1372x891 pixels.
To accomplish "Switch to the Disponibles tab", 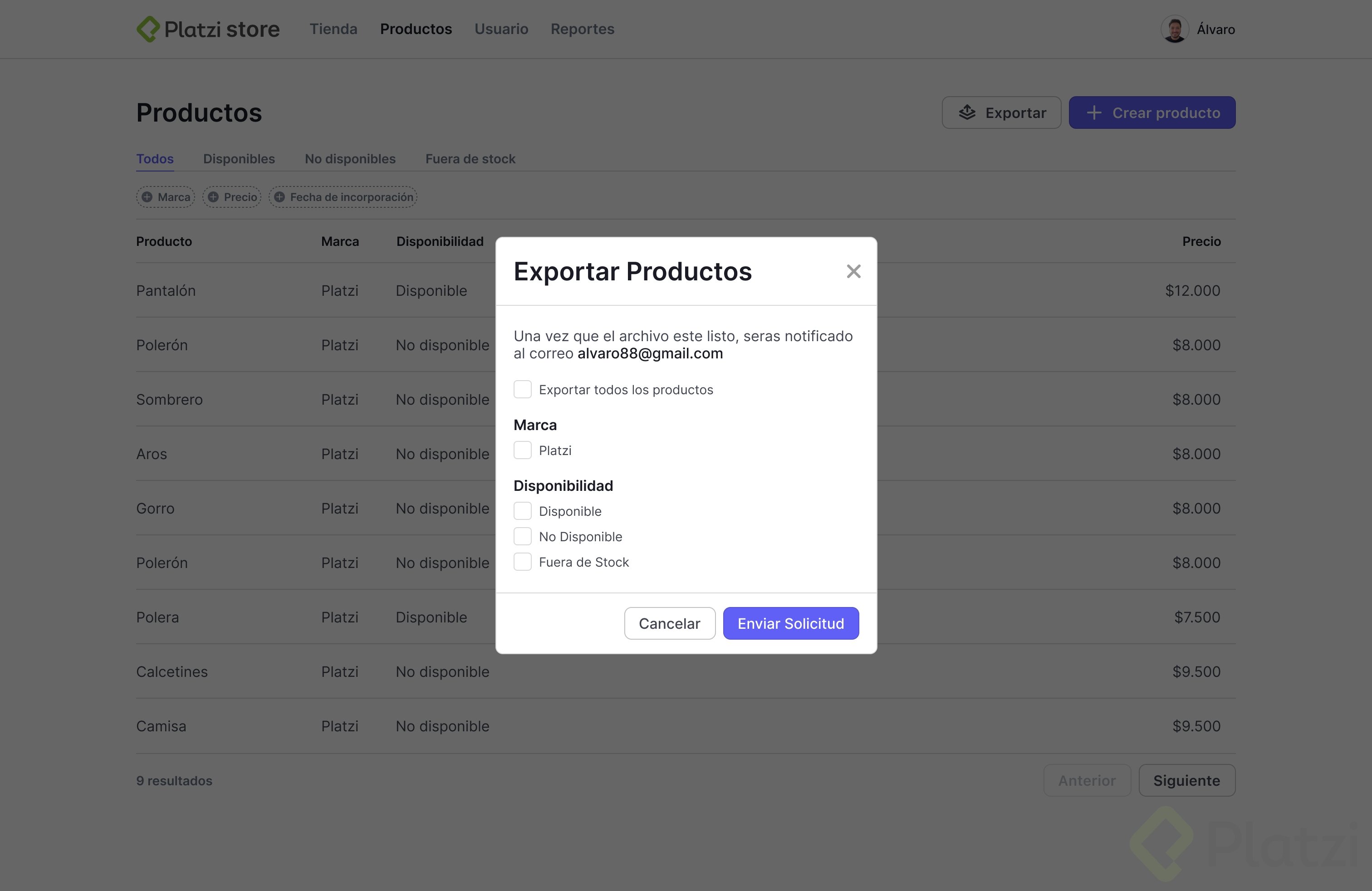I will click(239, 158).
